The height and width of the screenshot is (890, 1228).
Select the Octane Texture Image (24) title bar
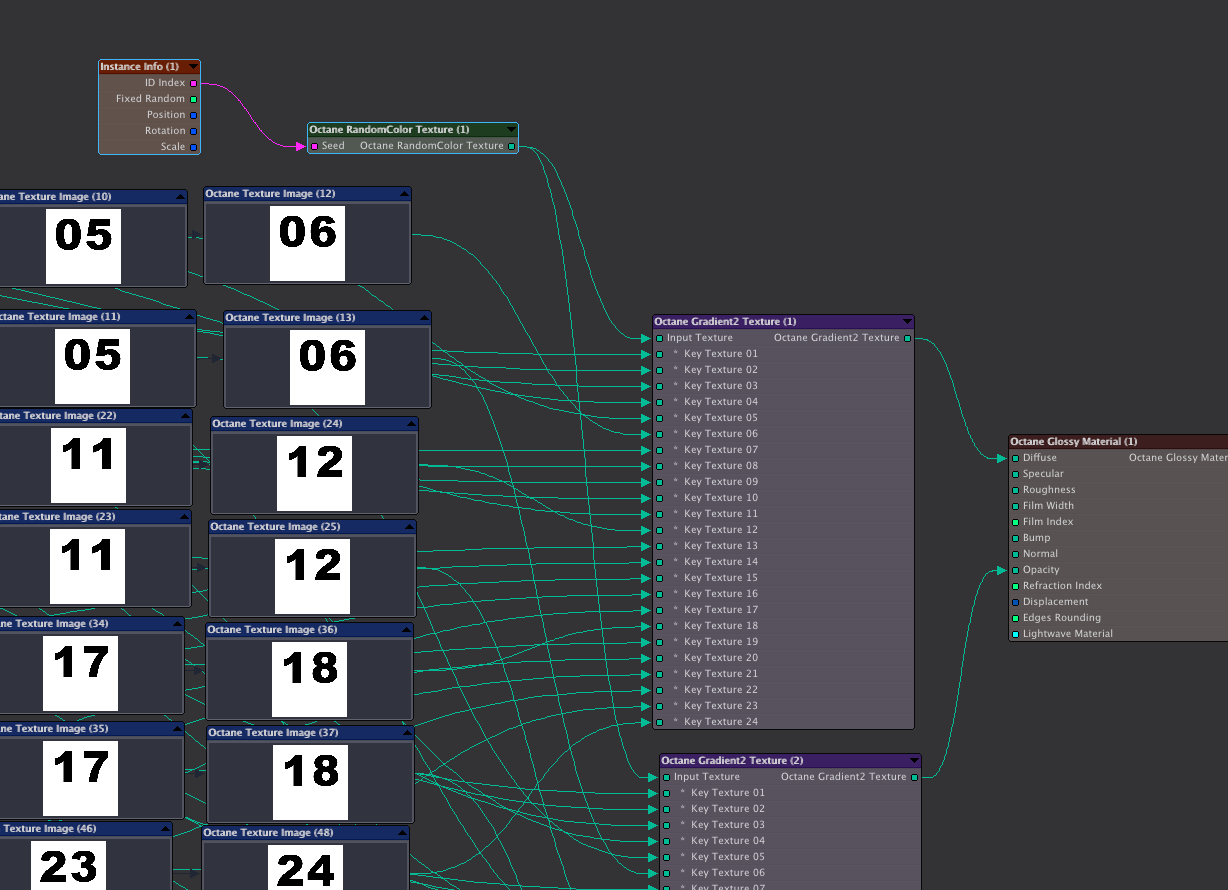click(314, 424)
